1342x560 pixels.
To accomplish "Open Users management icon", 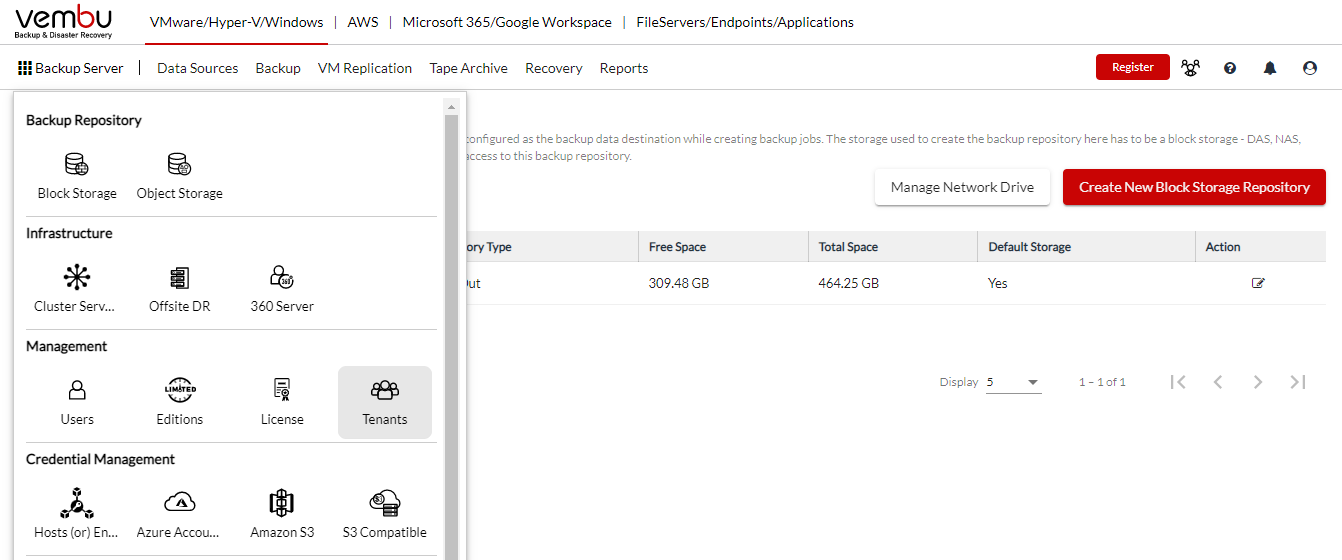I will pyautogui.click(x=77, y=390).
